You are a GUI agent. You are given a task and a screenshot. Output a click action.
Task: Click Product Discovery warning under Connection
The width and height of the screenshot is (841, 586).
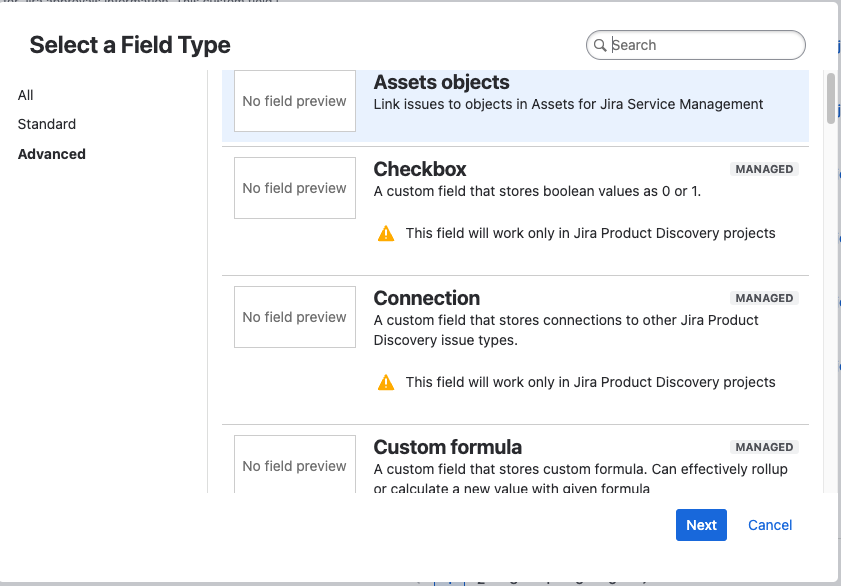[590, 382]
